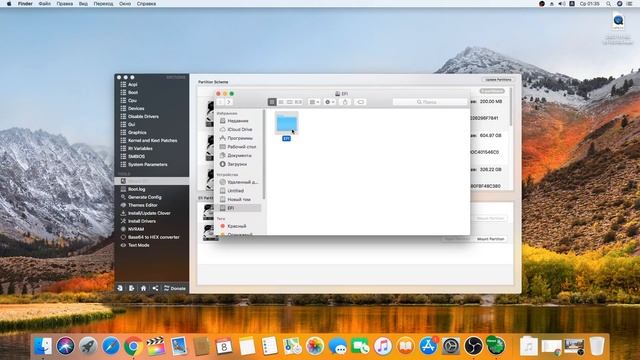Open the Вид menu

[83, 4]
